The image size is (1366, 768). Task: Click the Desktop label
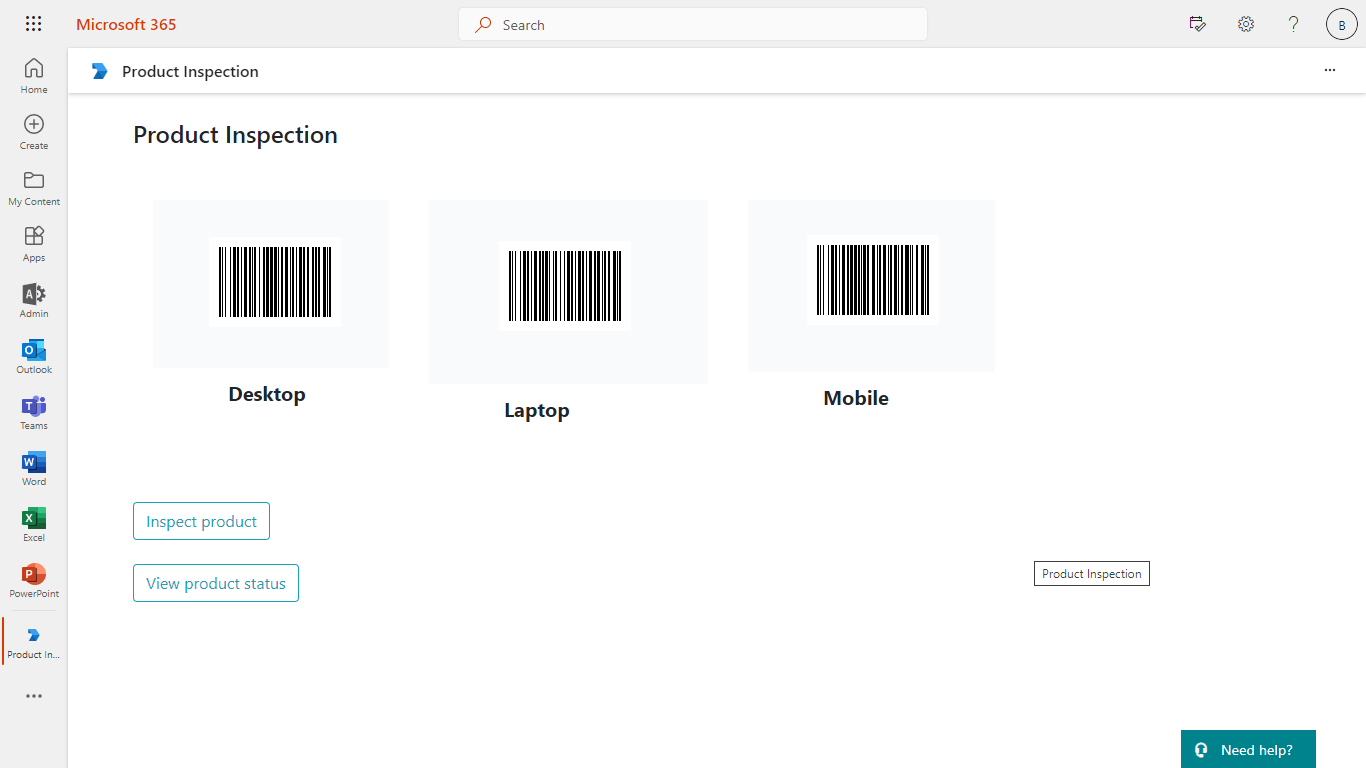267,394
